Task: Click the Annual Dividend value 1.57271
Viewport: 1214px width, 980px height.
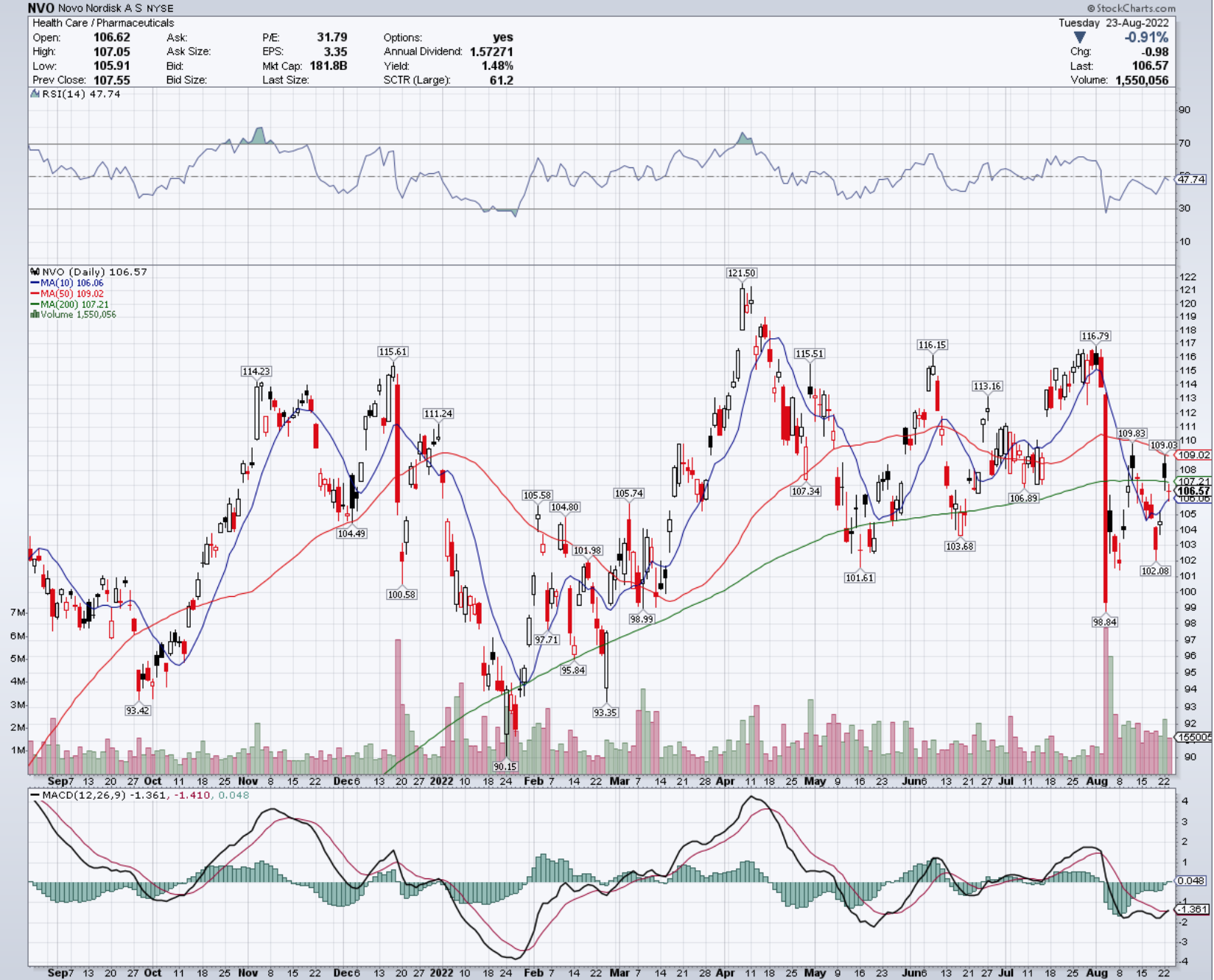Action: 491,52
